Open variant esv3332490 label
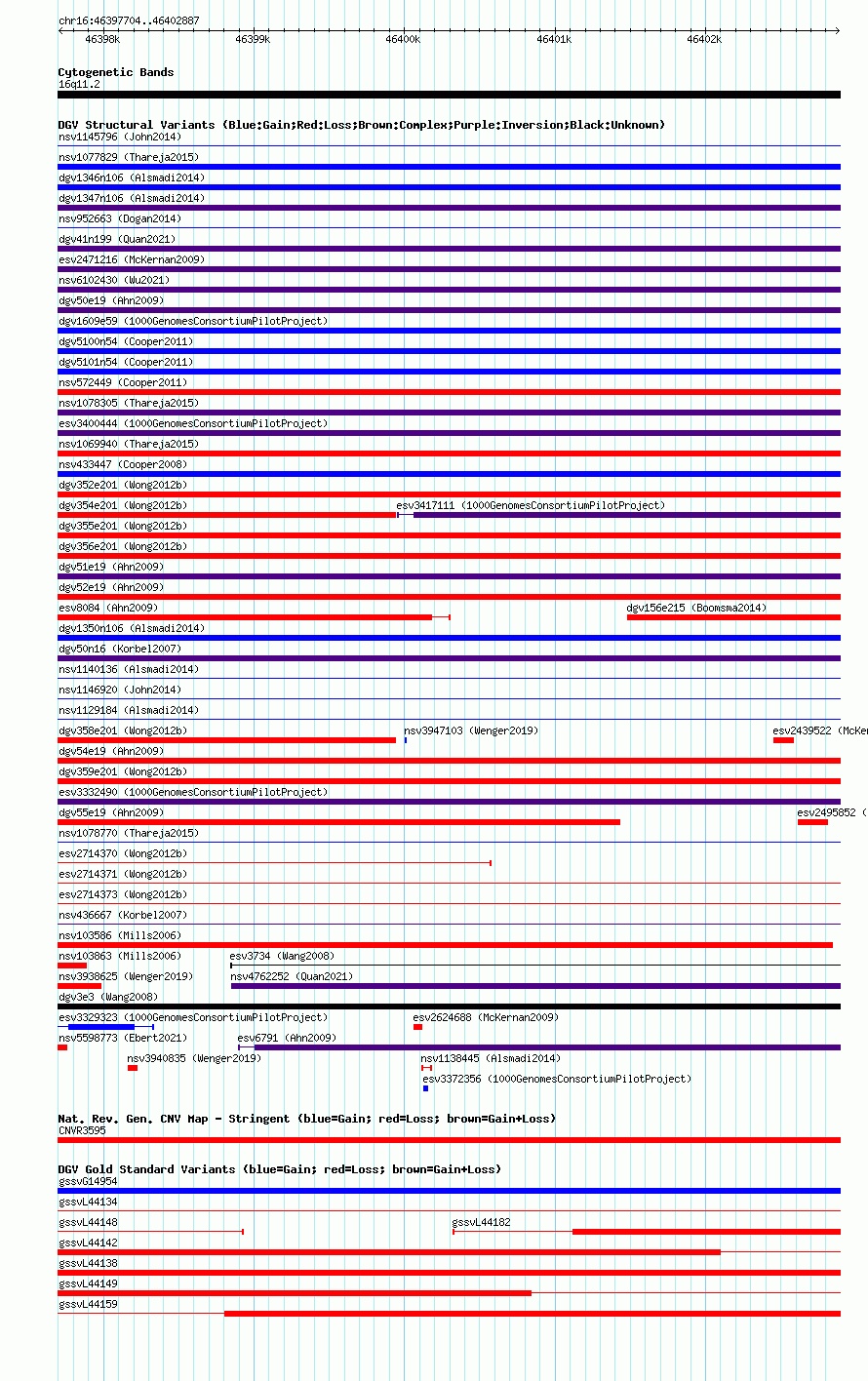868x1381 pixels. click(x=193, y=792)
